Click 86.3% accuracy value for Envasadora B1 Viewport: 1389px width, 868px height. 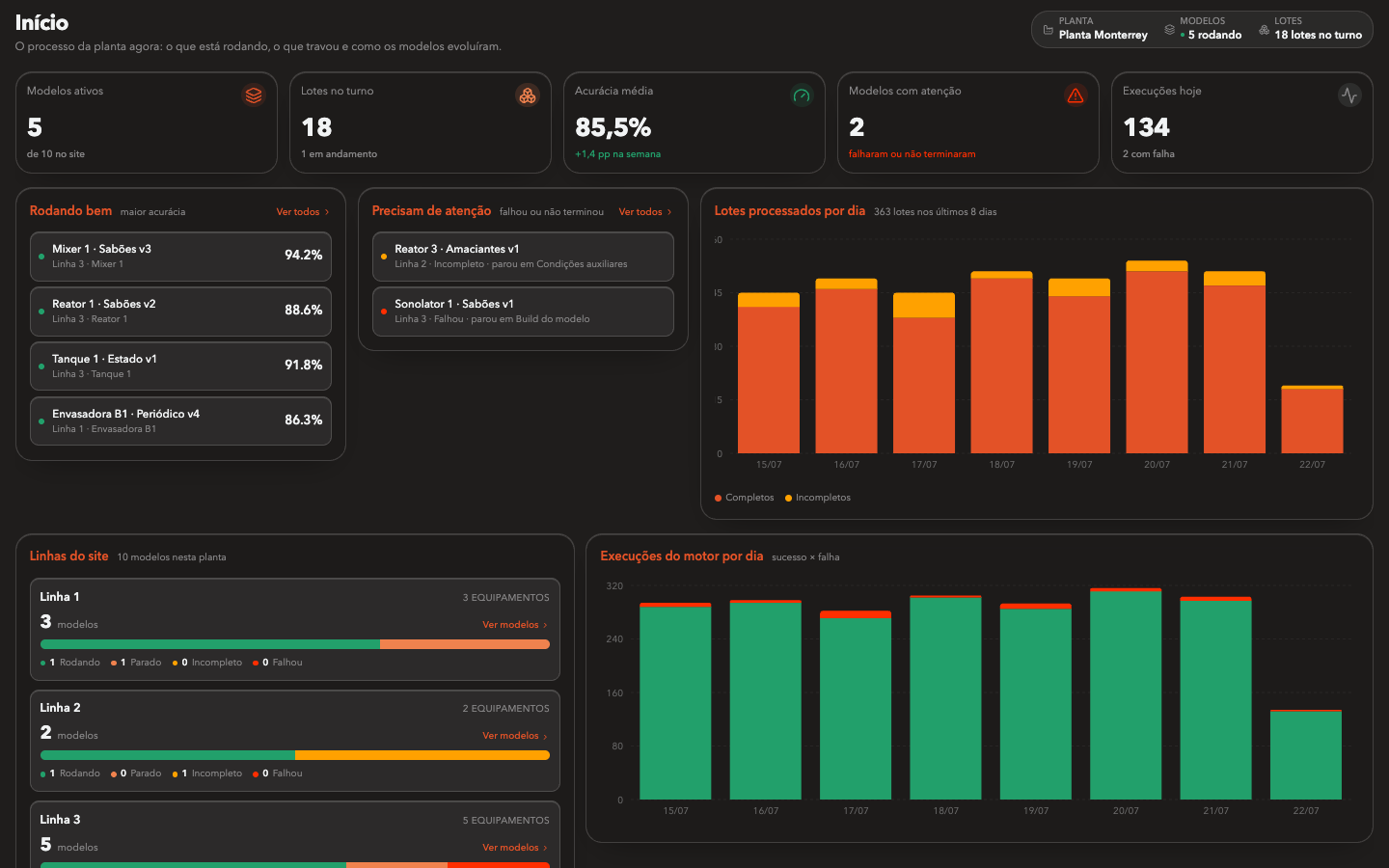303,420
